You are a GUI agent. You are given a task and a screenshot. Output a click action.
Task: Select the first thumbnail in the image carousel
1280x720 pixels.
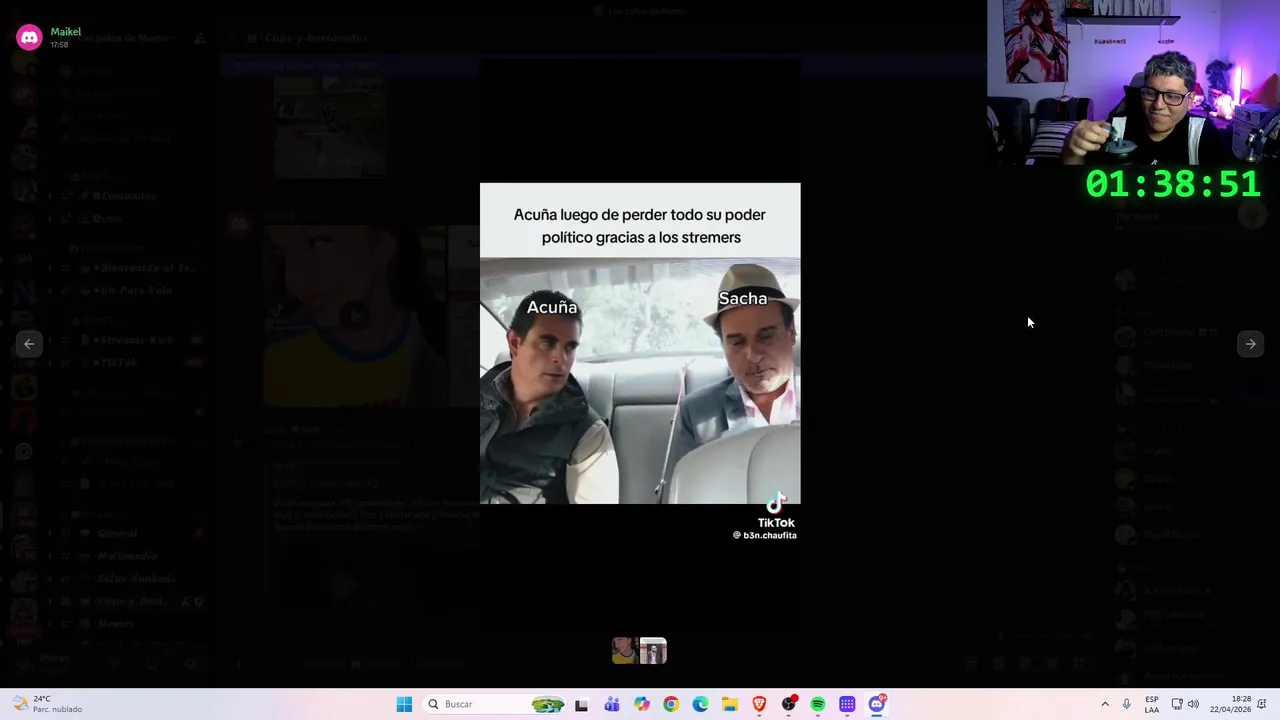pyautogui.click(x=625, y=651)
